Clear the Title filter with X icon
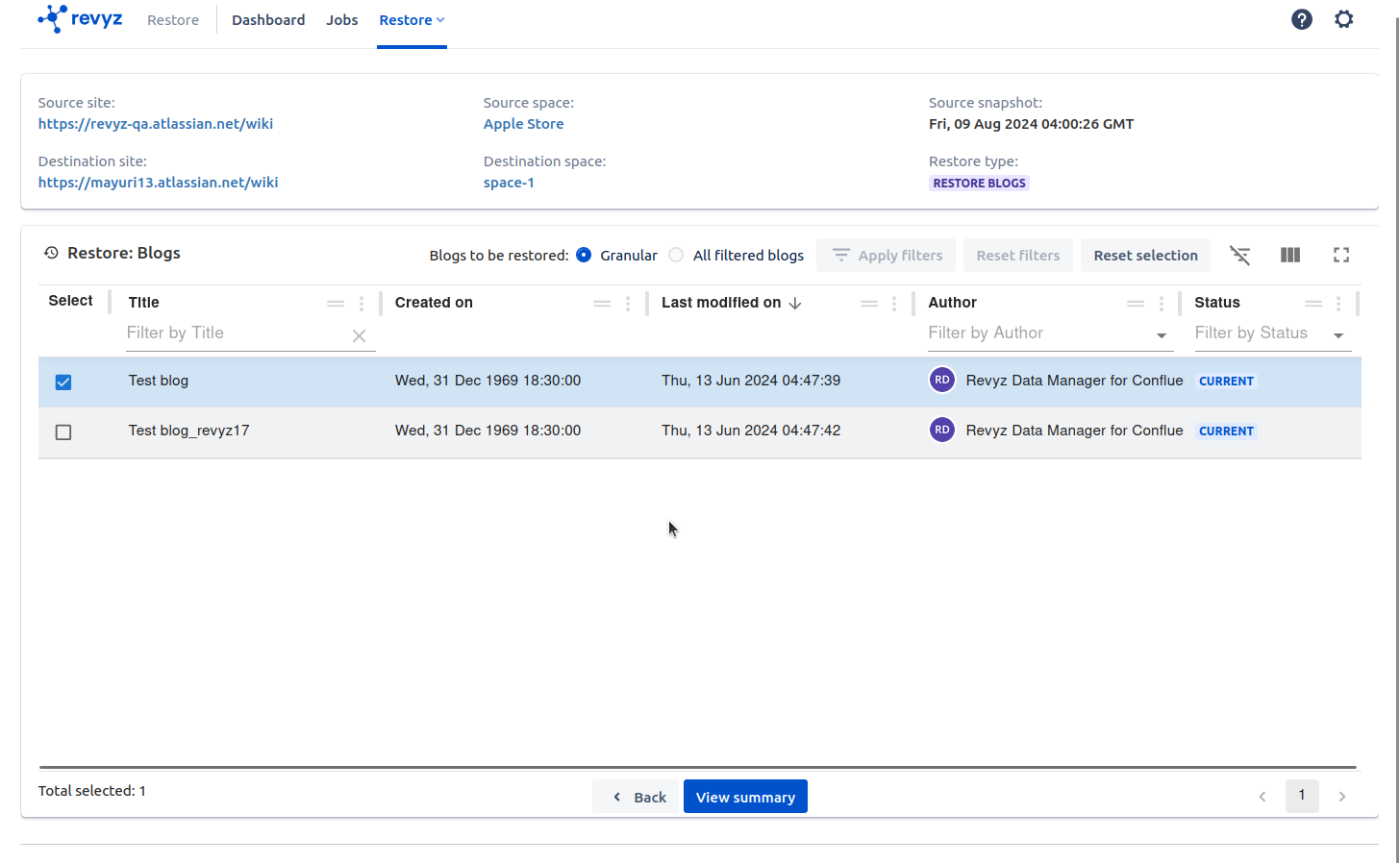This screenshot has width=1400, height=863. (359, 335)
